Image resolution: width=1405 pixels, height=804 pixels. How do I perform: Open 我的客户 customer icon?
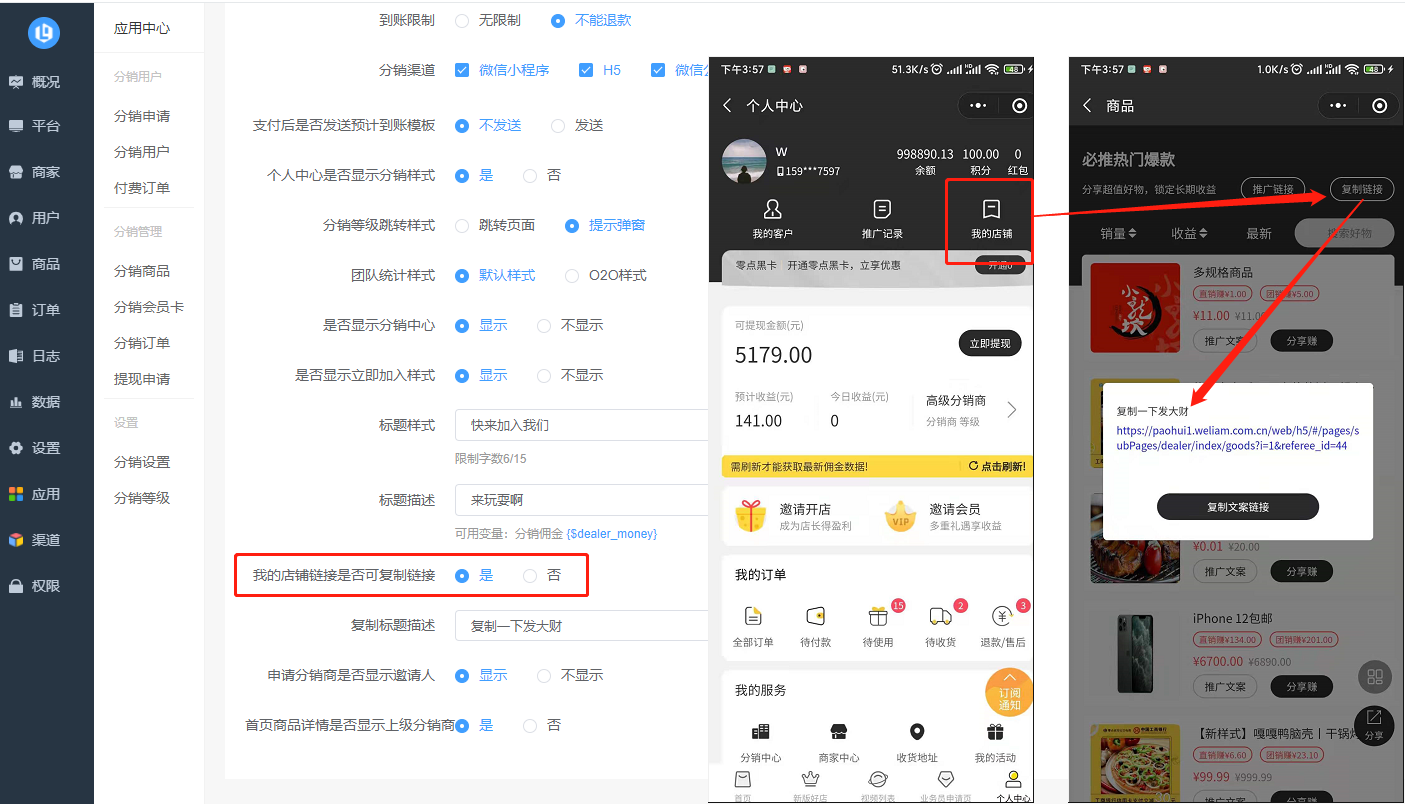(772, 209)
